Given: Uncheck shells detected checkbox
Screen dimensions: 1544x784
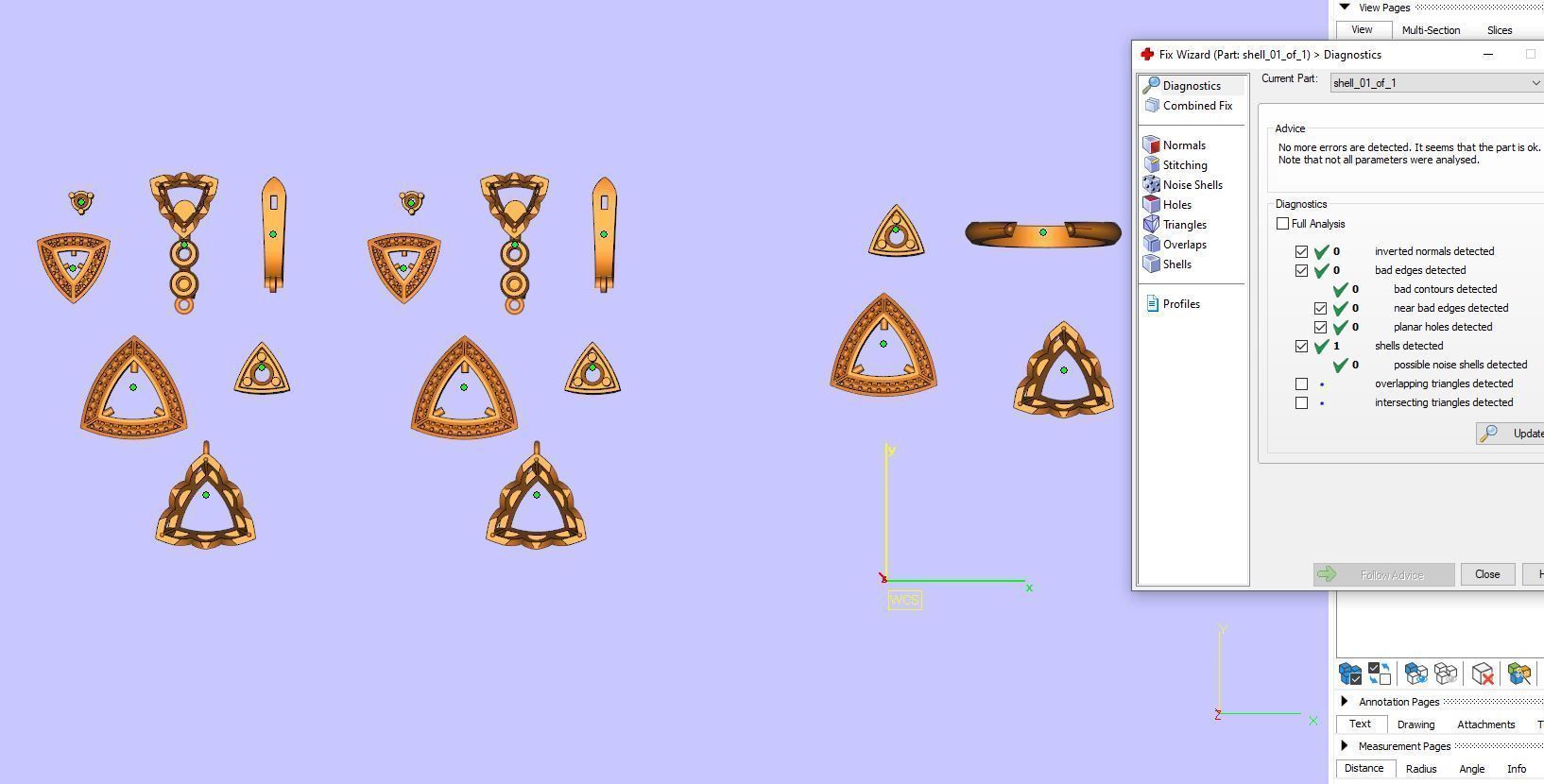Looking at the screenshot, I should point(1301,347).
